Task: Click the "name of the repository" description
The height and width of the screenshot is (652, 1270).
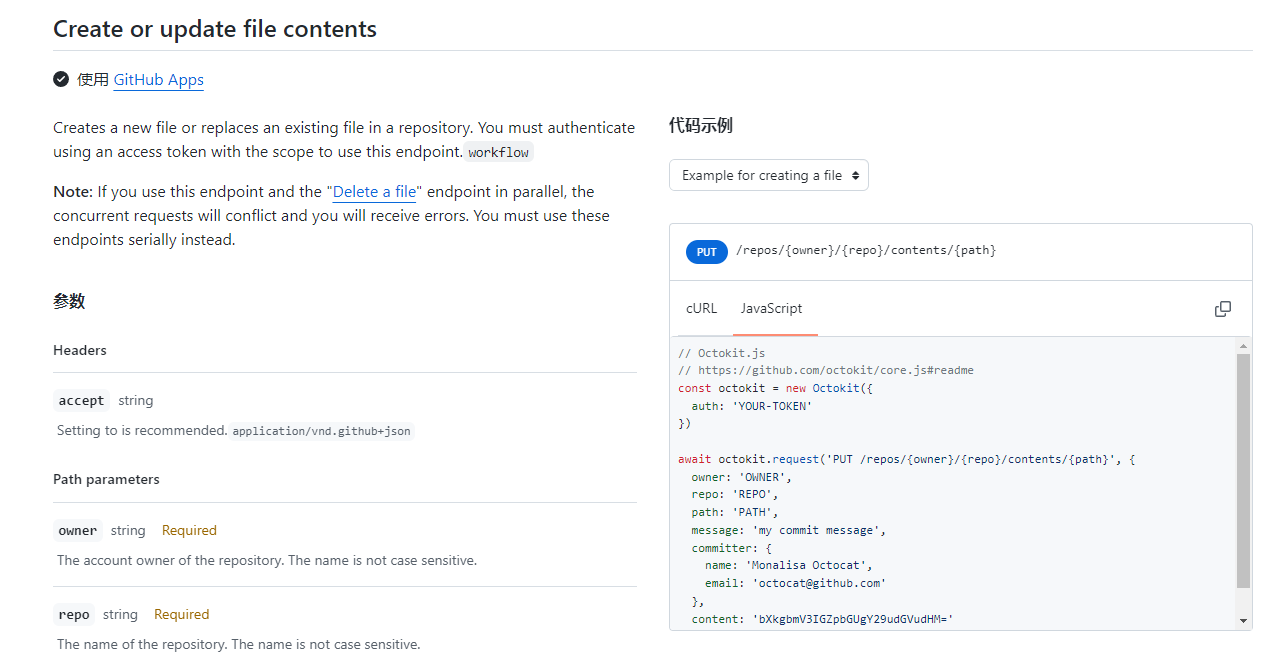Action: (x=239, y=644)
